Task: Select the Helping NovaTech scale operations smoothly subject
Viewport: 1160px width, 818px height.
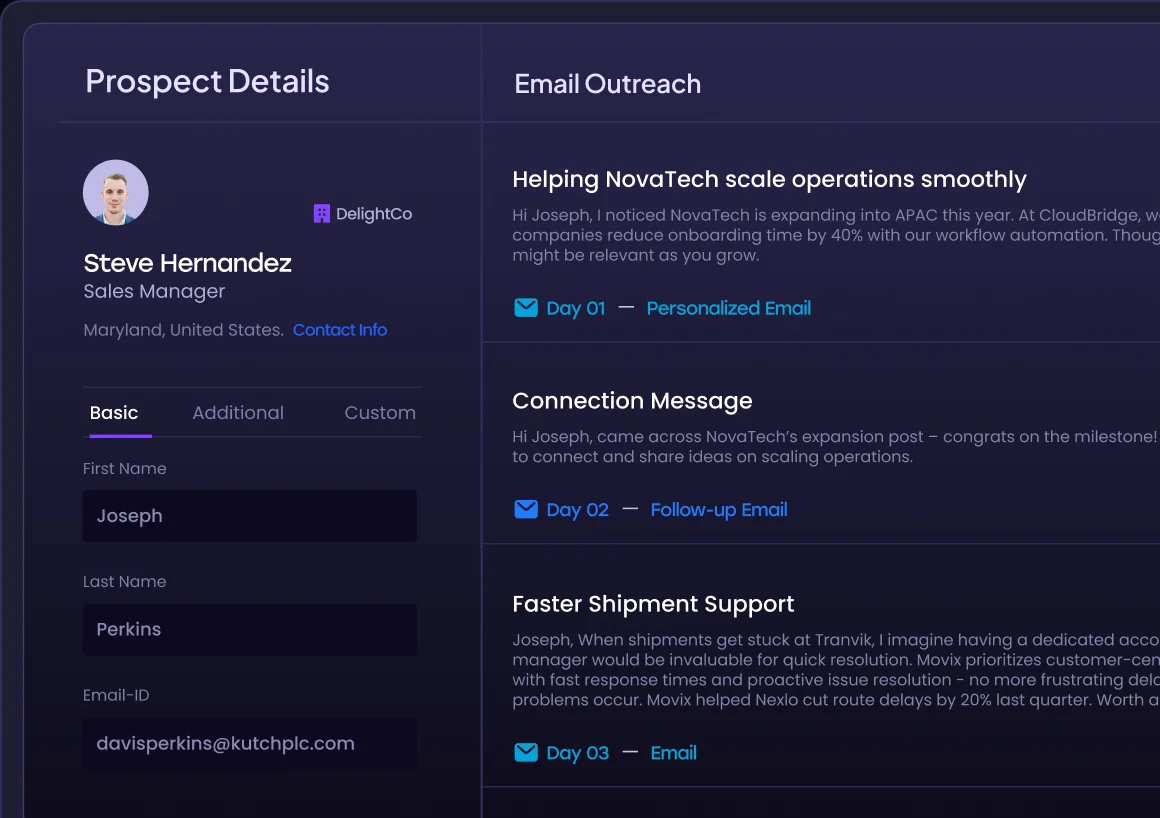Action: [769, 179]
